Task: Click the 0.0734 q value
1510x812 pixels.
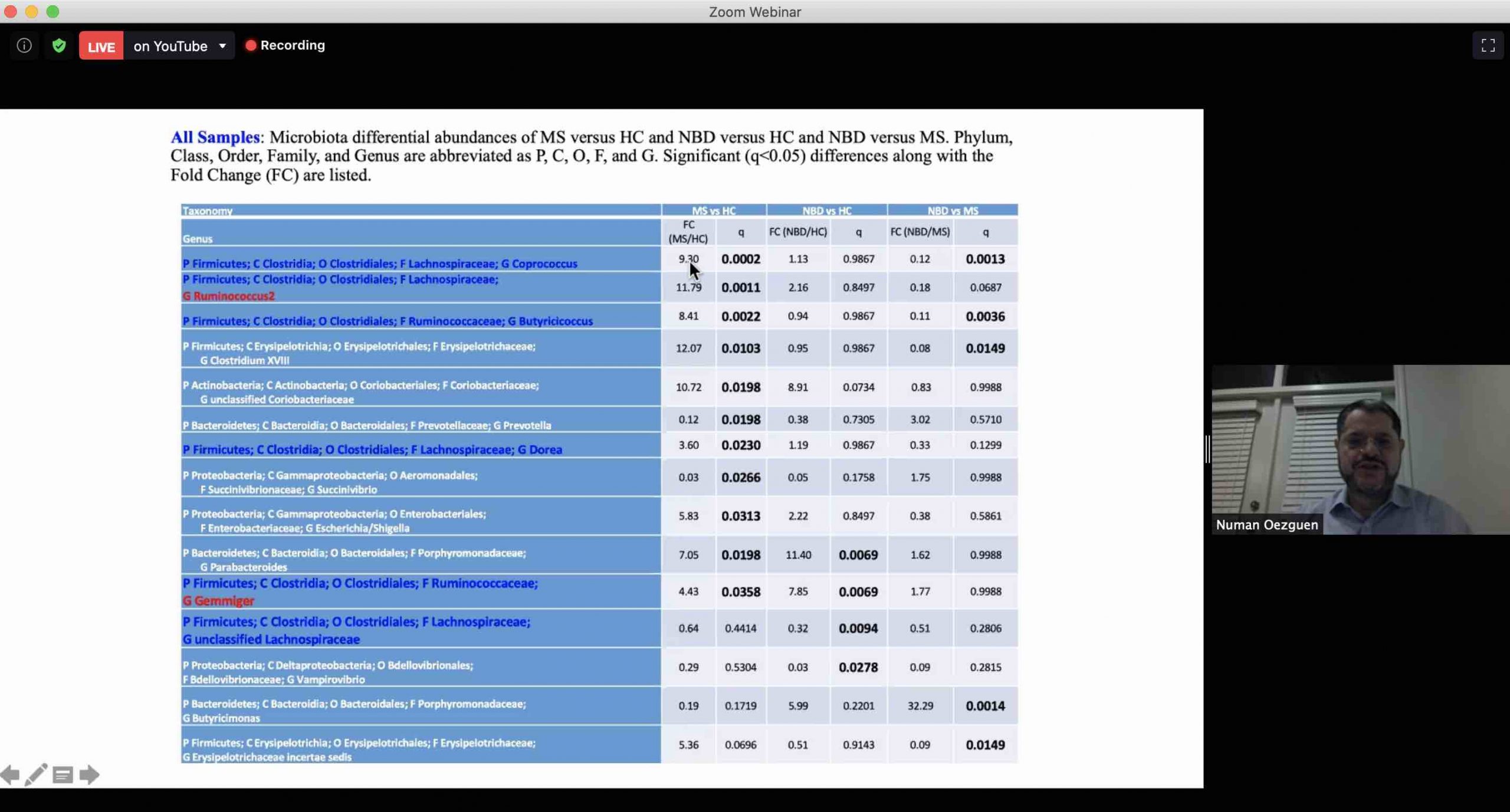Action: click(x=858, y=387)
